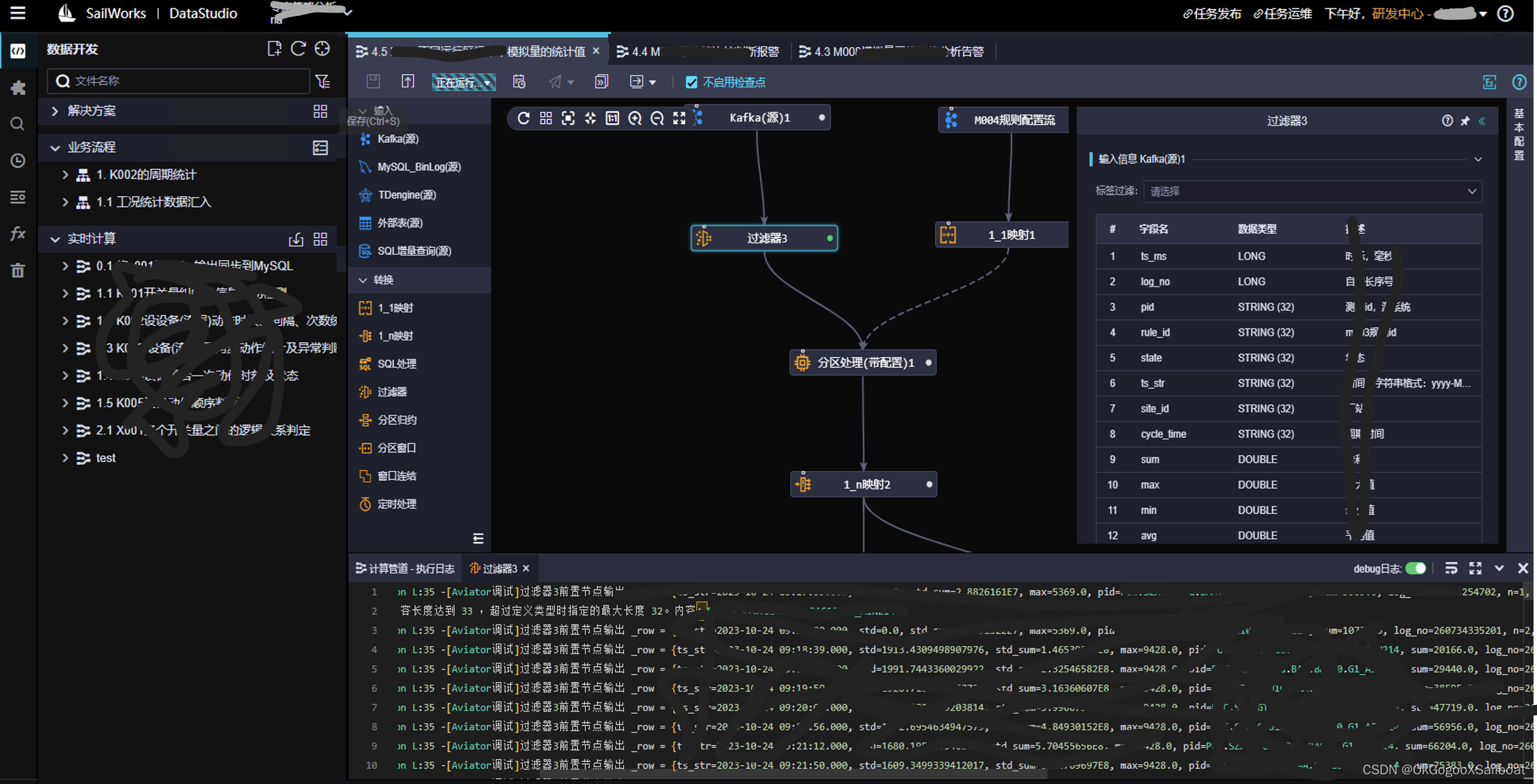Screen dimensions: 1537x784
Task: Toggle the debug日志 switch
Action: (x=1416, y=568)
